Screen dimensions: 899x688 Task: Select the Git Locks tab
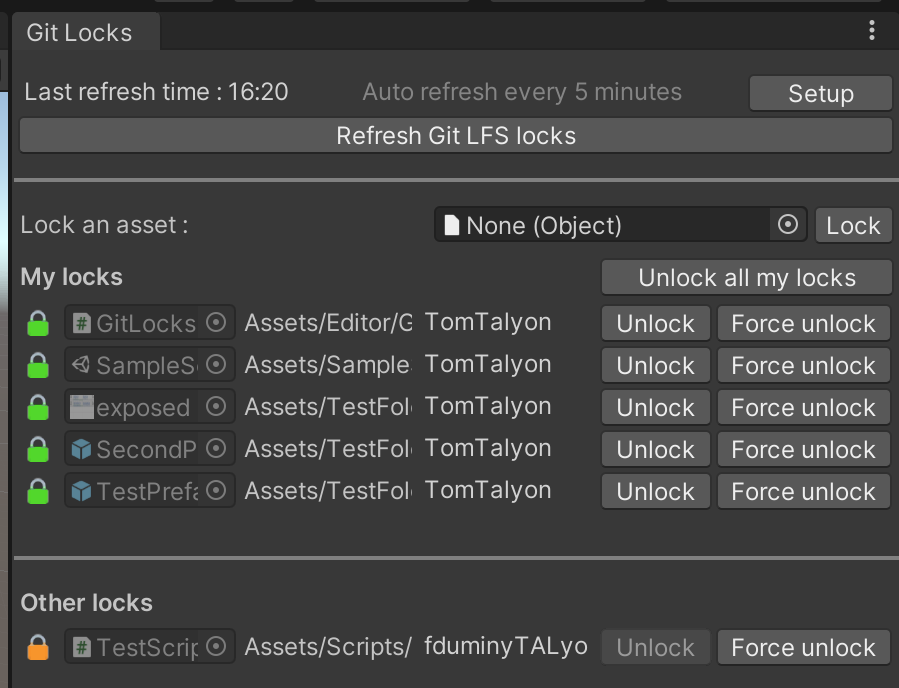[80, 33]
